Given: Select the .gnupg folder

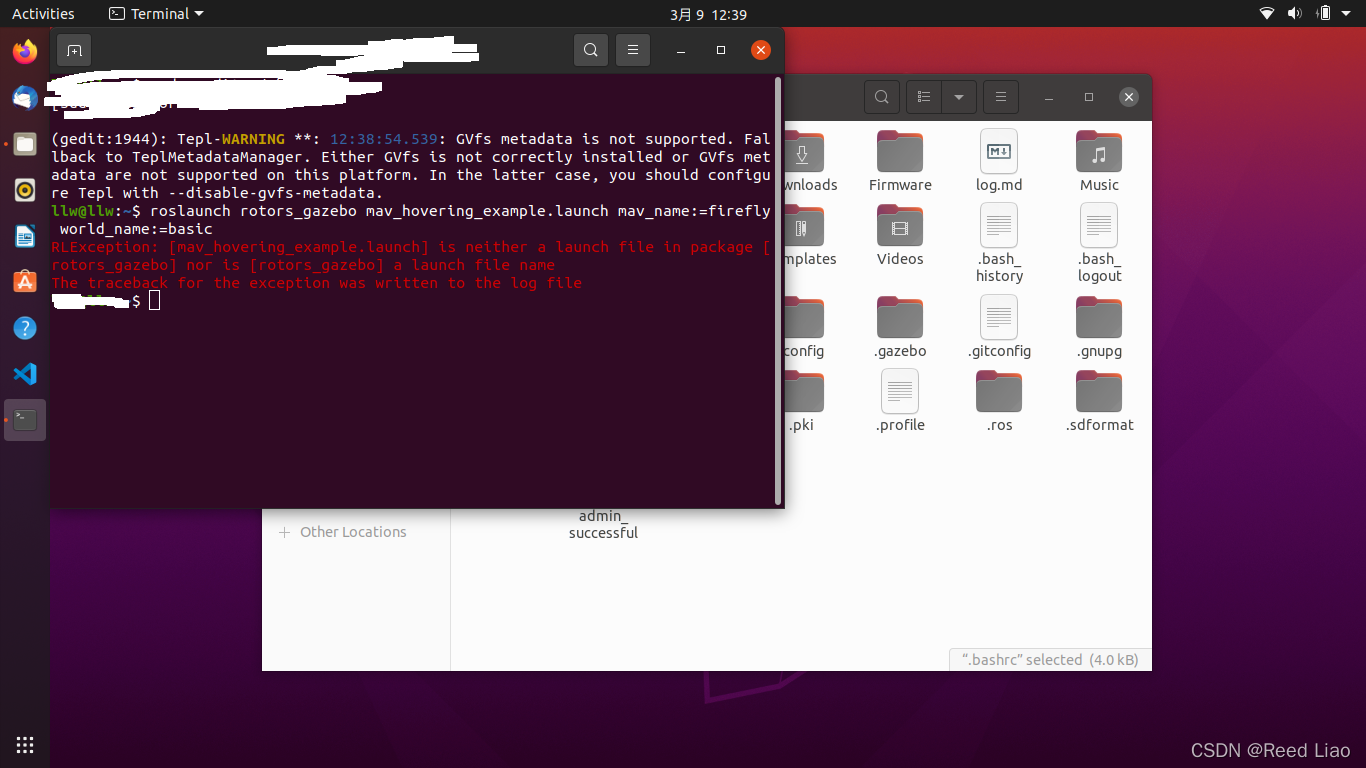Looking at the screenshot, I should tap(1099, 327).
